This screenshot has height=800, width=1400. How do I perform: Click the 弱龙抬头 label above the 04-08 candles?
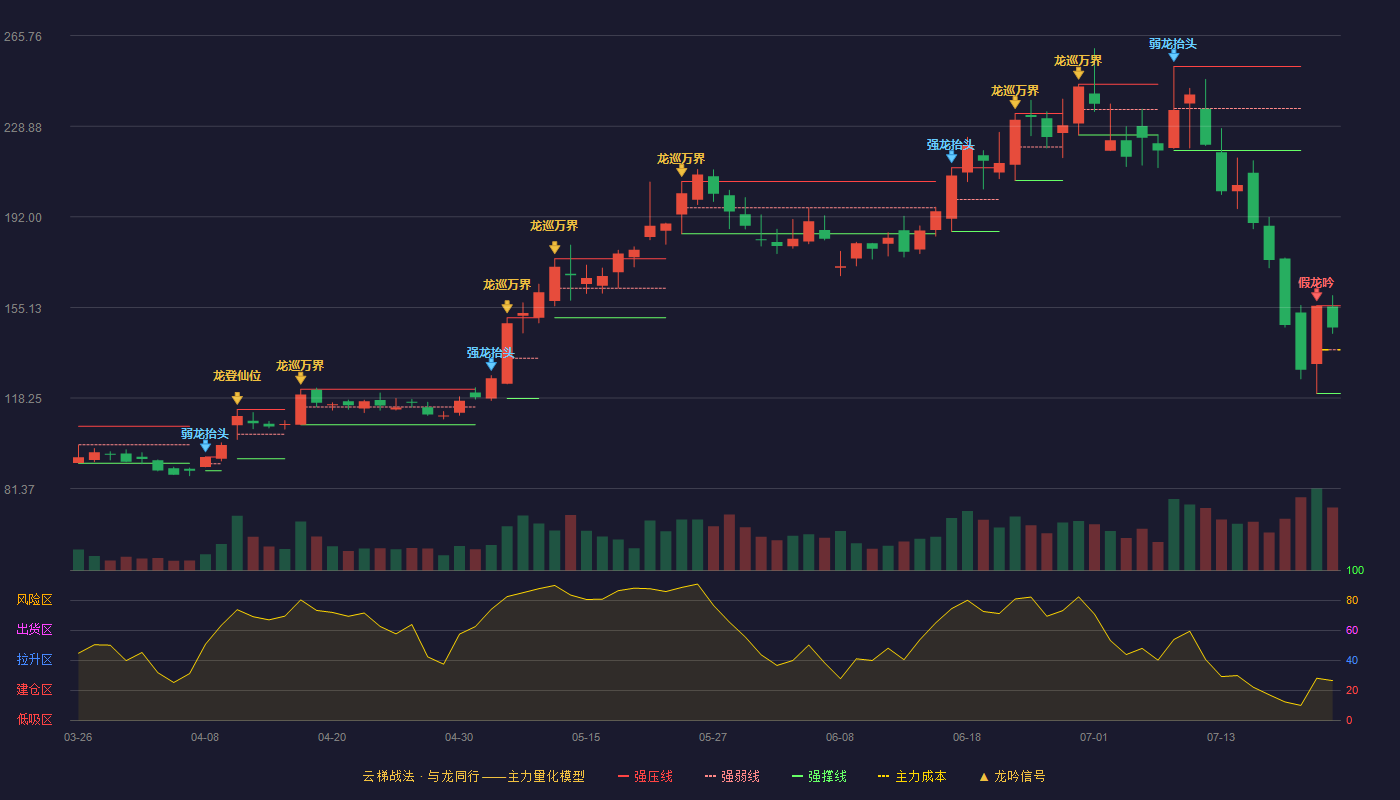(x=205, y=434)
